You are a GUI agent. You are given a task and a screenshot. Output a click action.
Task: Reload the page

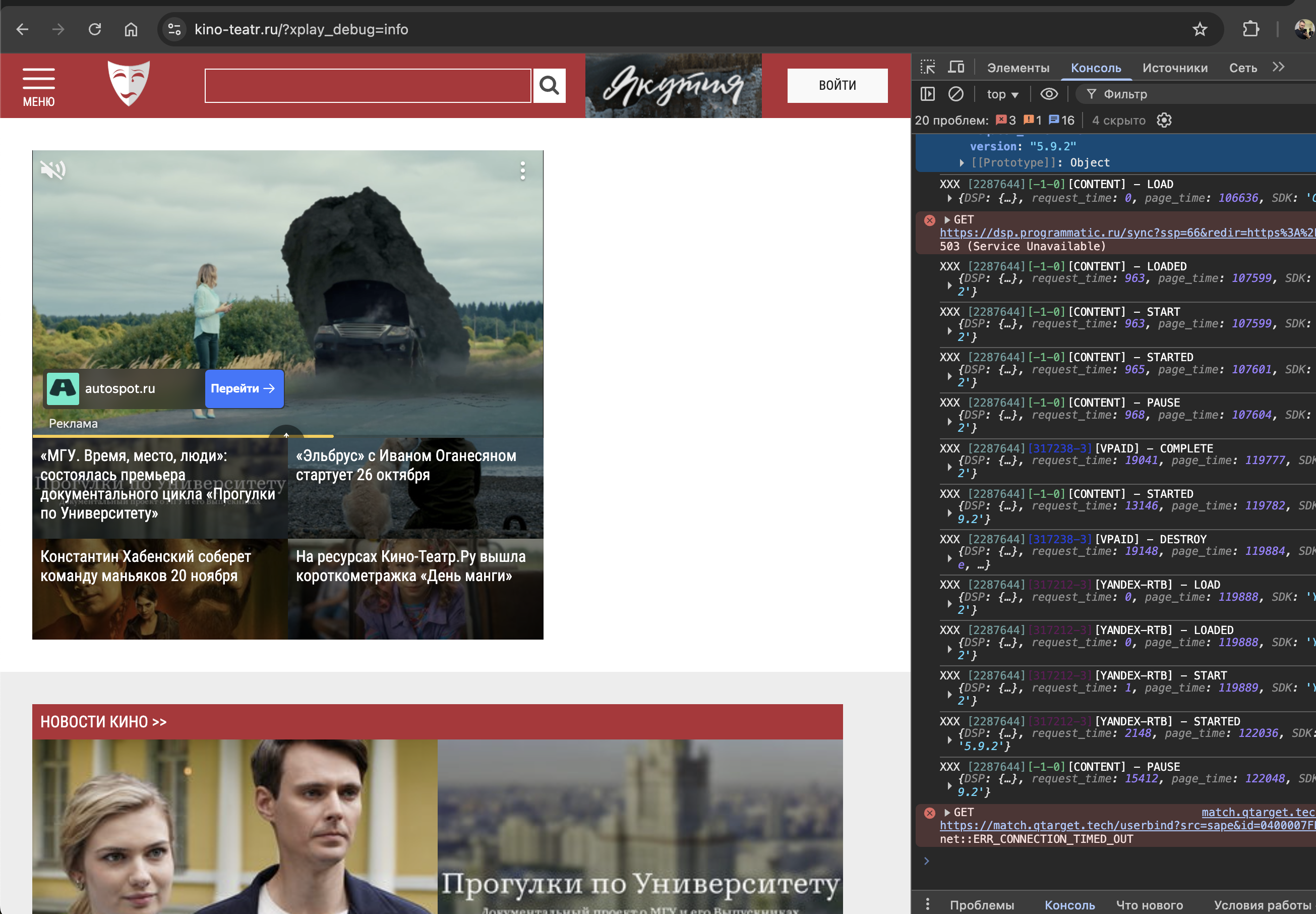(x=95, y=29)
